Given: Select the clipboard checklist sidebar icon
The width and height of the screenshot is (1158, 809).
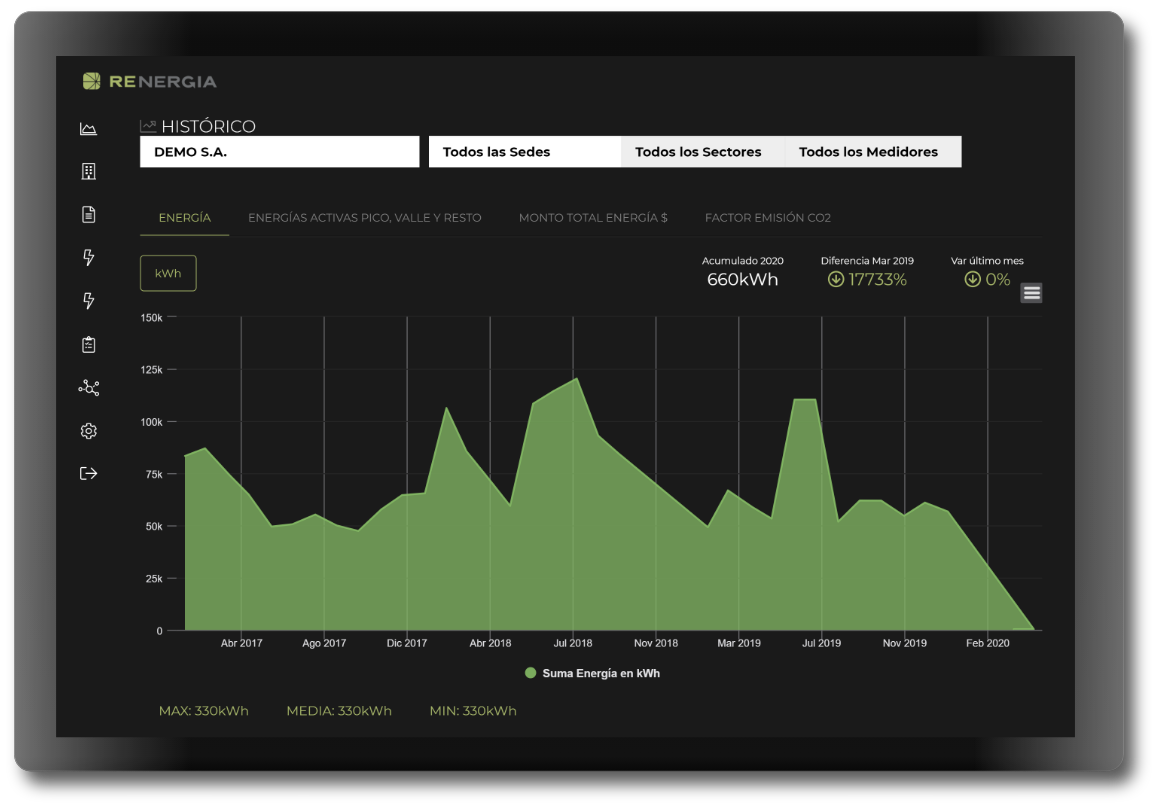Looking at the screenshot, I should [x=88, y=344].
